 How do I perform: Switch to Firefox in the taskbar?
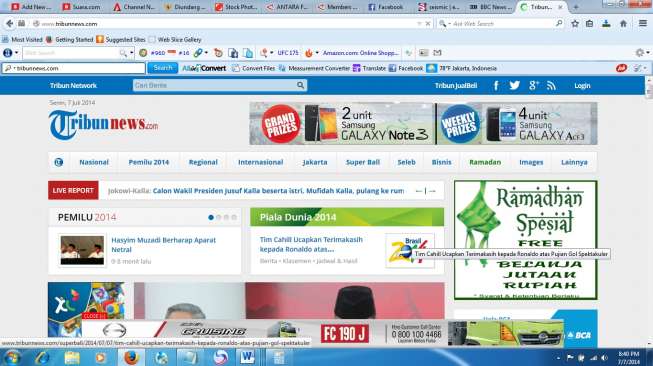pyautogui.click(x=131, y=358)
